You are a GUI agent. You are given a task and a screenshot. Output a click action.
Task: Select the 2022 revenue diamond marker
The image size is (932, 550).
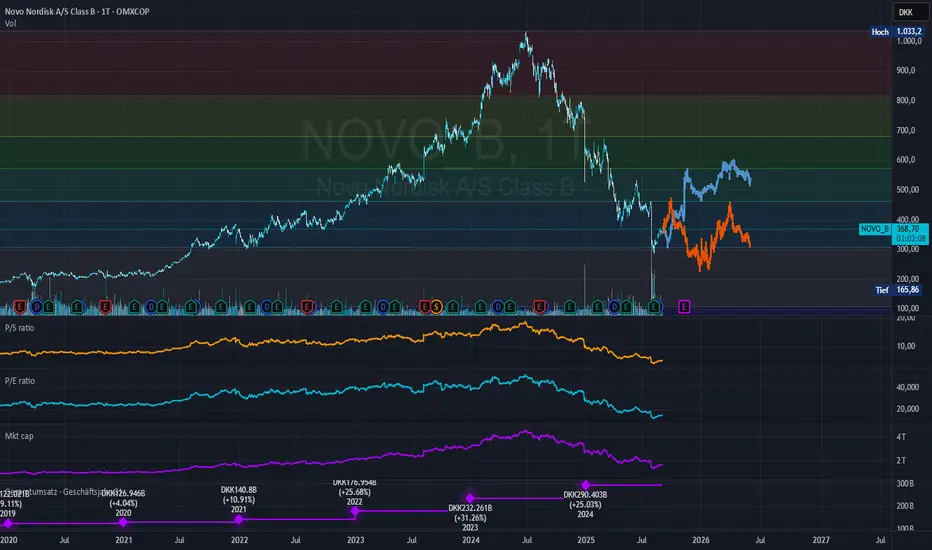click(x=355, y=511)
